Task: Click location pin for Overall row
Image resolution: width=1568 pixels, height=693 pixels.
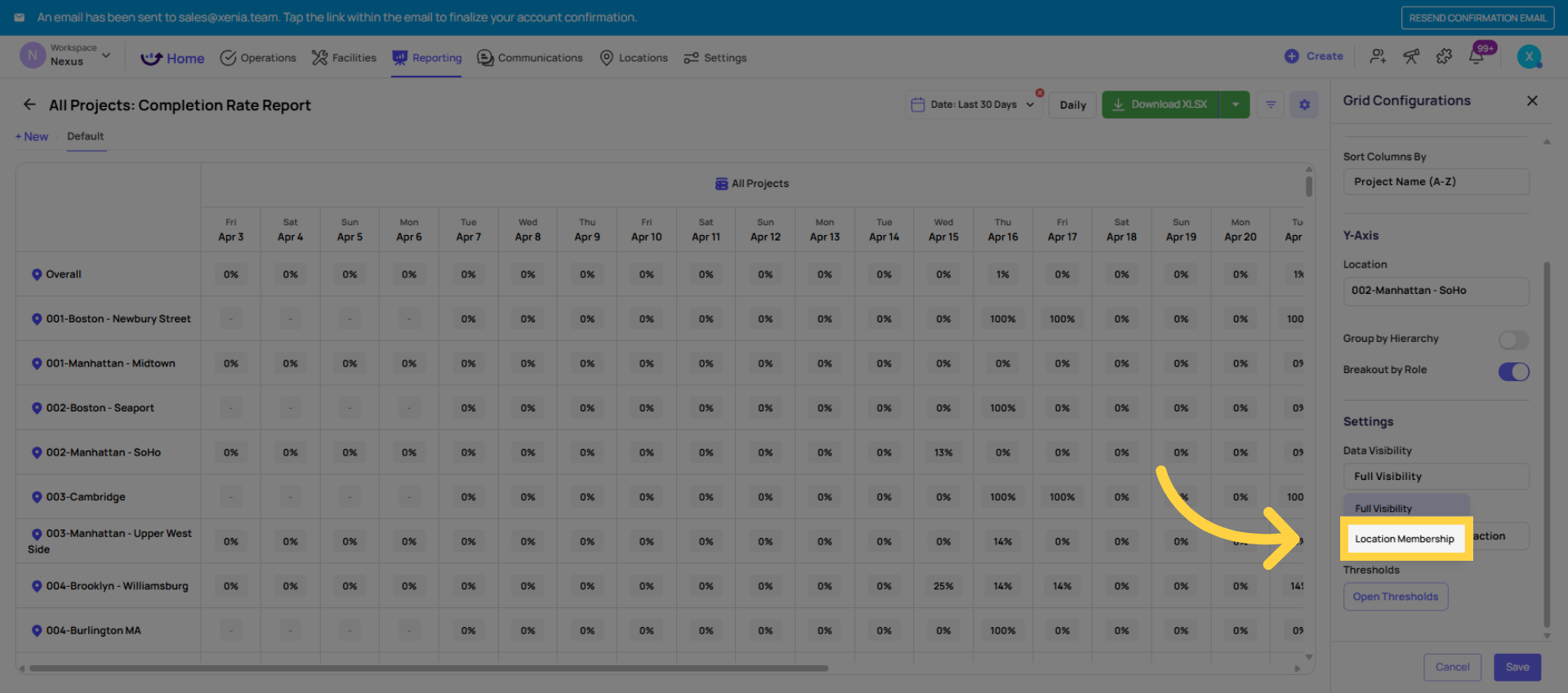Action: (37, 274)
